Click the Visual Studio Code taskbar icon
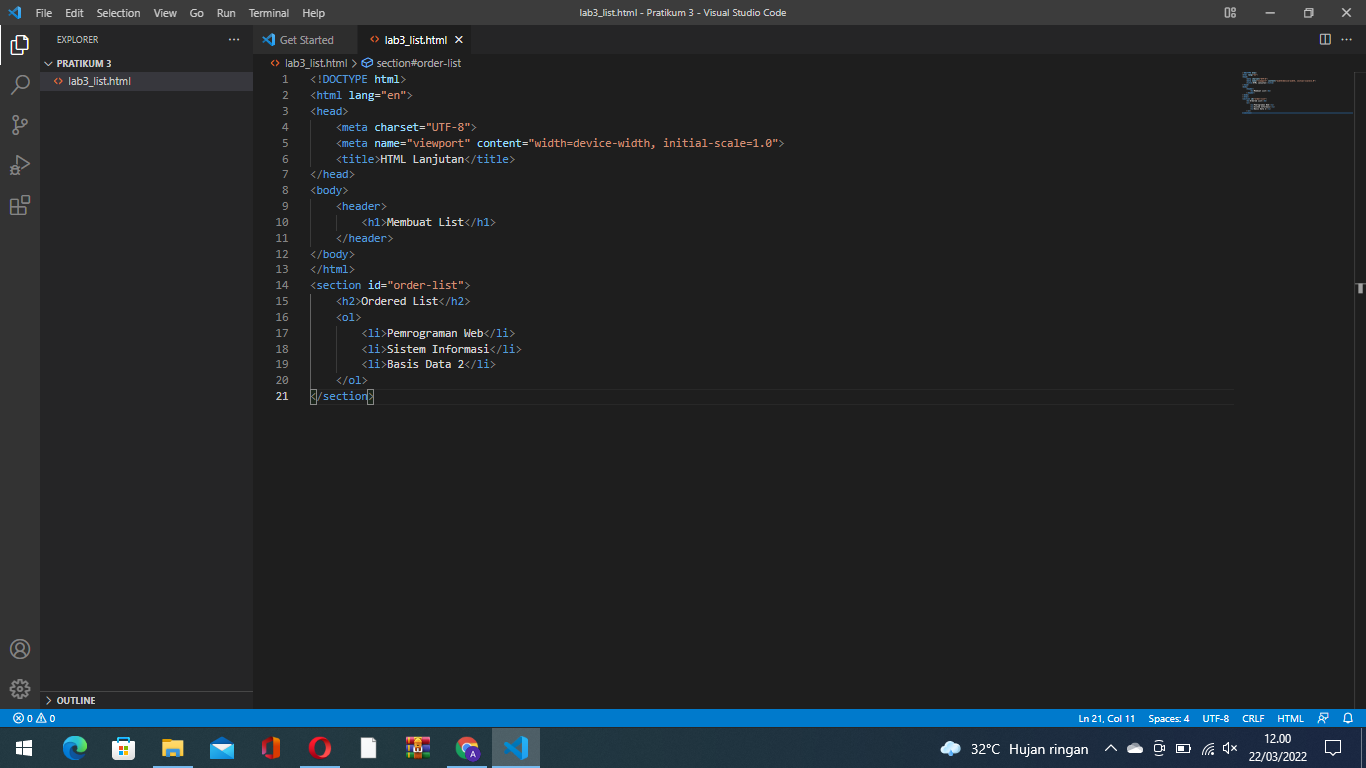Image resolution: width=1366 pixels, height=768 pixels. click(516, 748)
